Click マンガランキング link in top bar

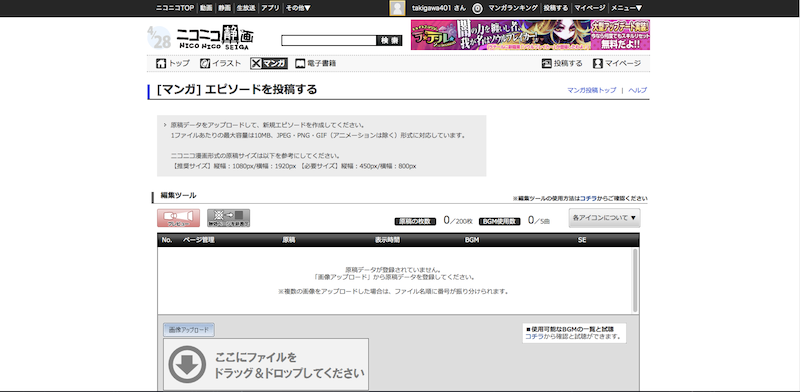pyautogui.click(x=513, y=8)
